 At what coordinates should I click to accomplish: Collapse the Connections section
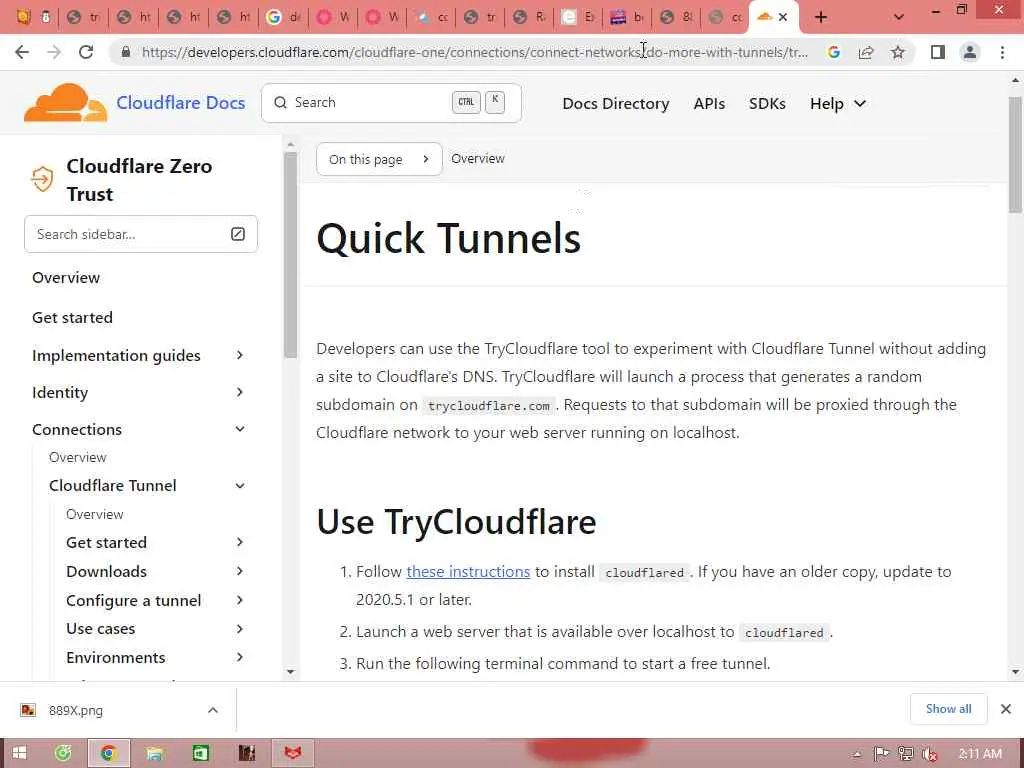coord(240,429)
